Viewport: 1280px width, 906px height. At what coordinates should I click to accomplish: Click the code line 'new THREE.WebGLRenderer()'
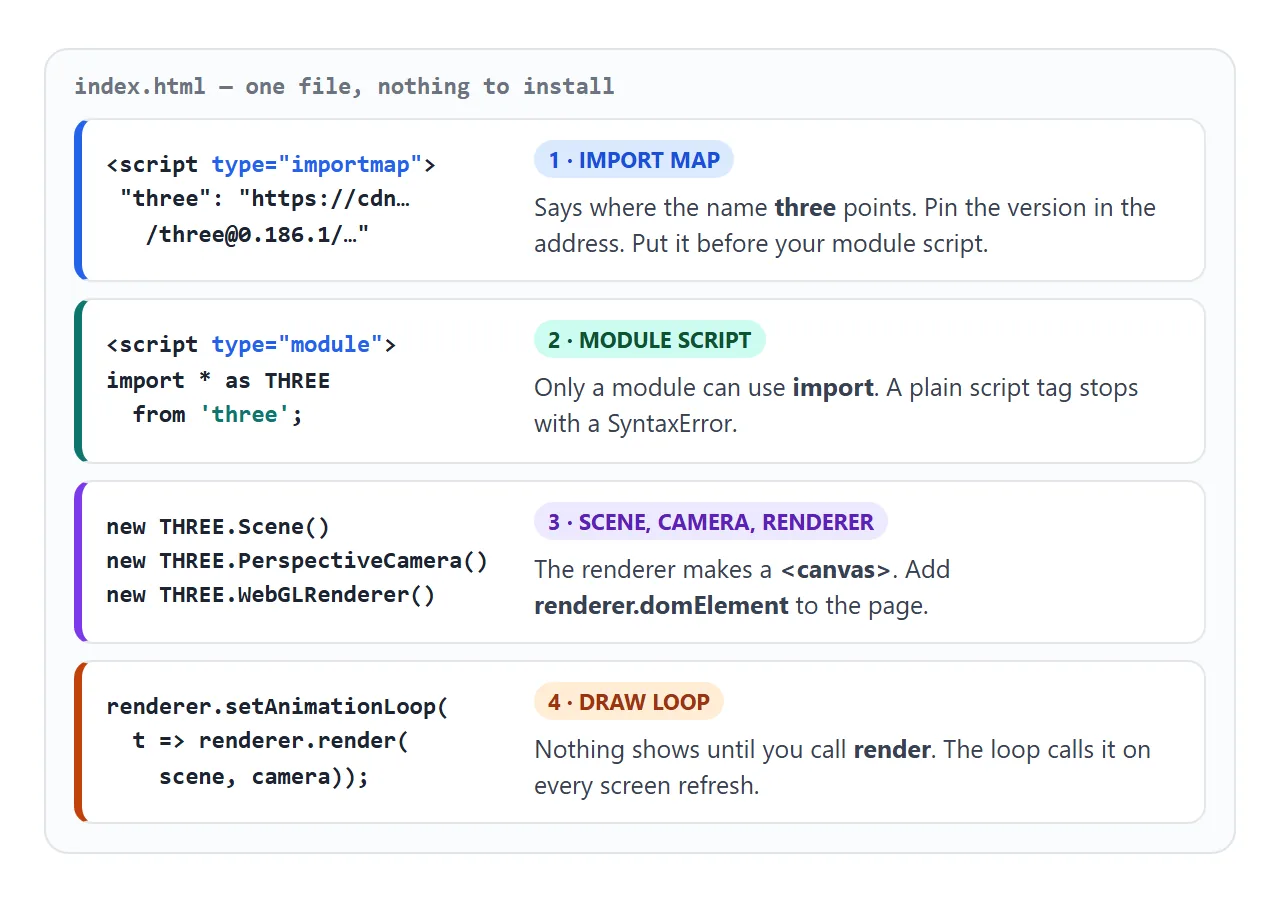coord(271,595)
